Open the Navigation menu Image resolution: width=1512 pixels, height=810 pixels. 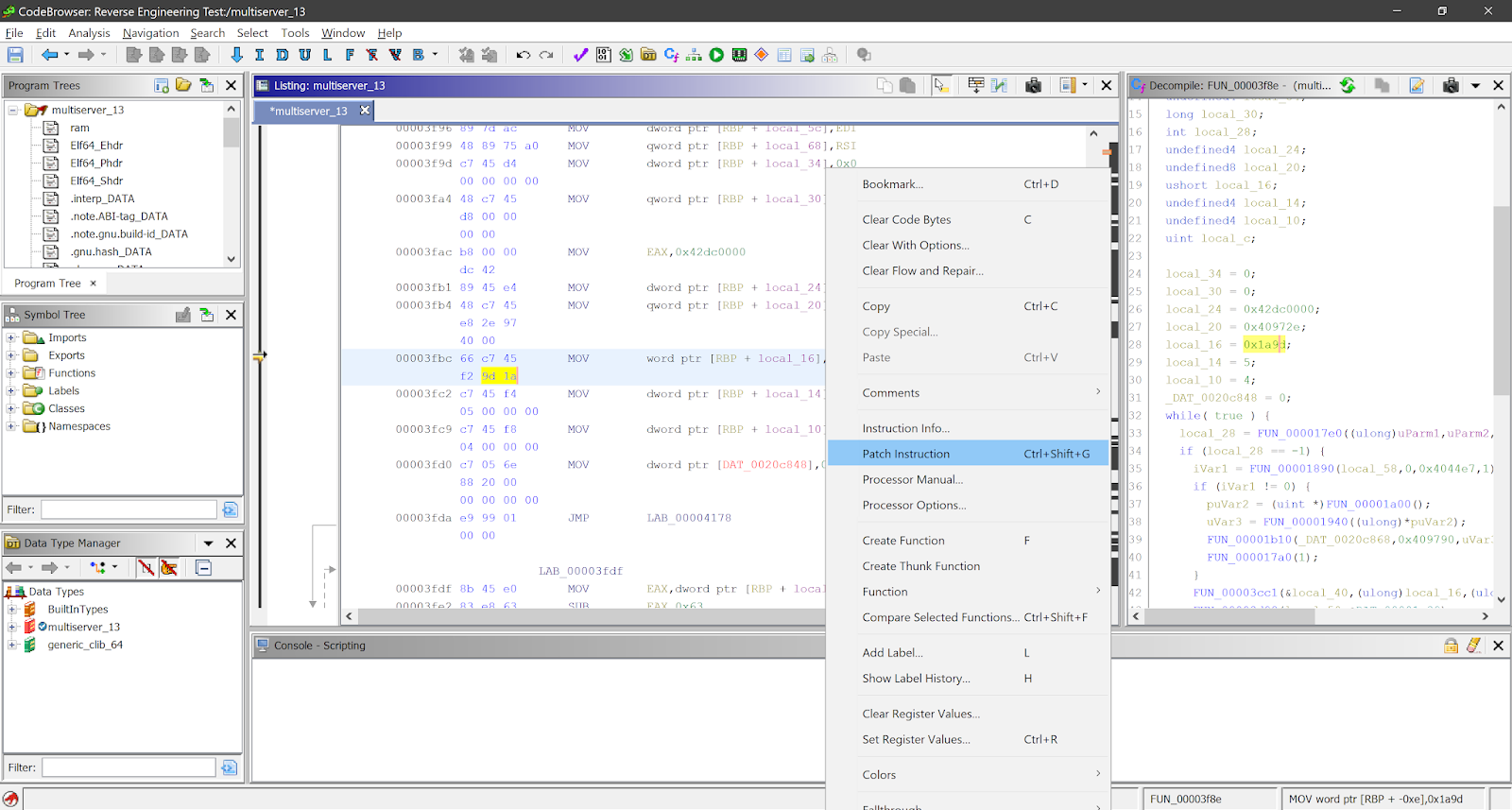click(x=150, y=32)
